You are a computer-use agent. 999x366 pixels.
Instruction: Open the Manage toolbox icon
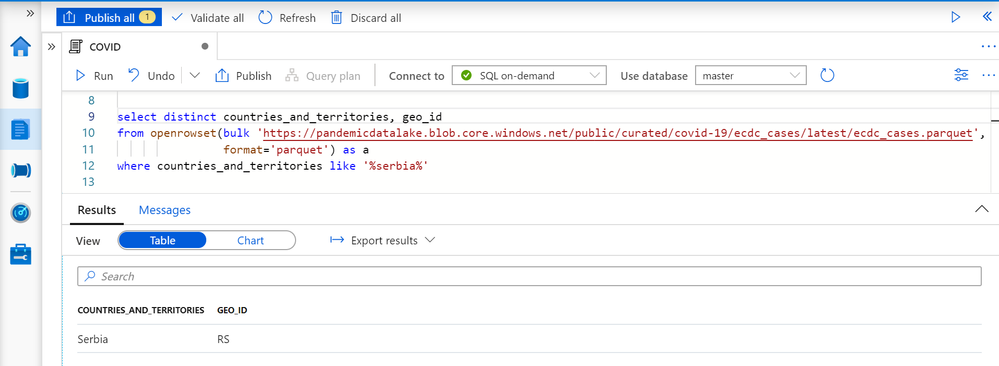point(20,254)
